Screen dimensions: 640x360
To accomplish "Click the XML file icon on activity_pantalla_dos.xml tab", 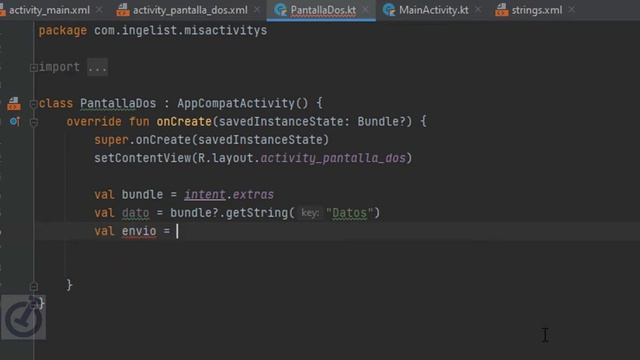I will point(123,10).
